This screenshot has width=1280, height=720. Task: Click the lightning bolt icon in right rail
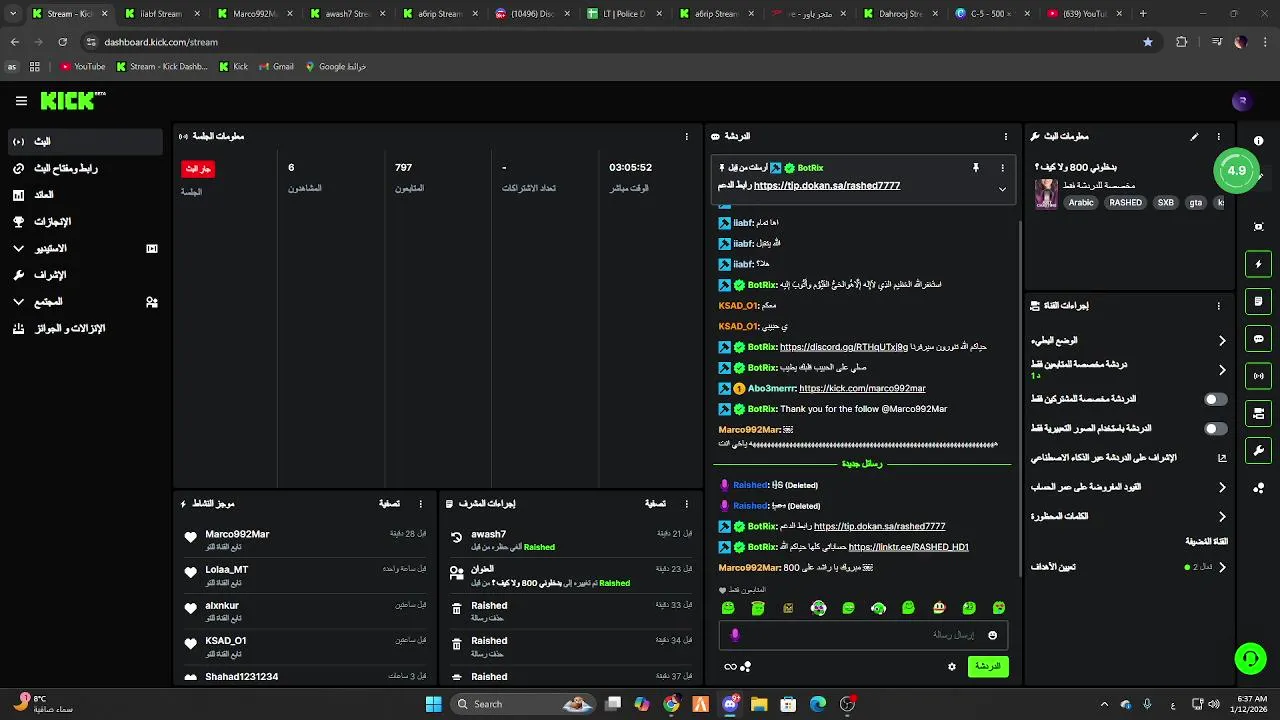(x=1258, y=264)
